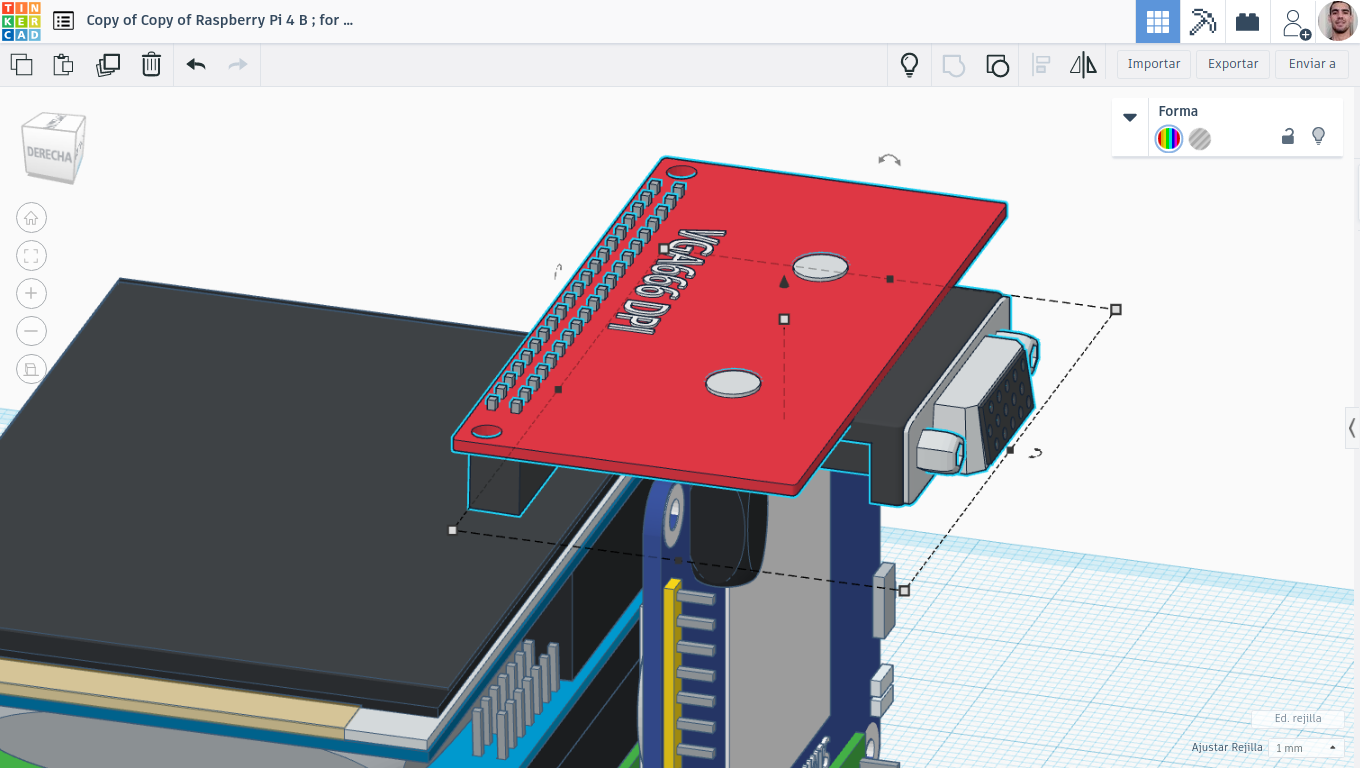Toggle the shape lock in Forma panel
This screenshot has width=1360, height=768.
(x=1288, y=137)
